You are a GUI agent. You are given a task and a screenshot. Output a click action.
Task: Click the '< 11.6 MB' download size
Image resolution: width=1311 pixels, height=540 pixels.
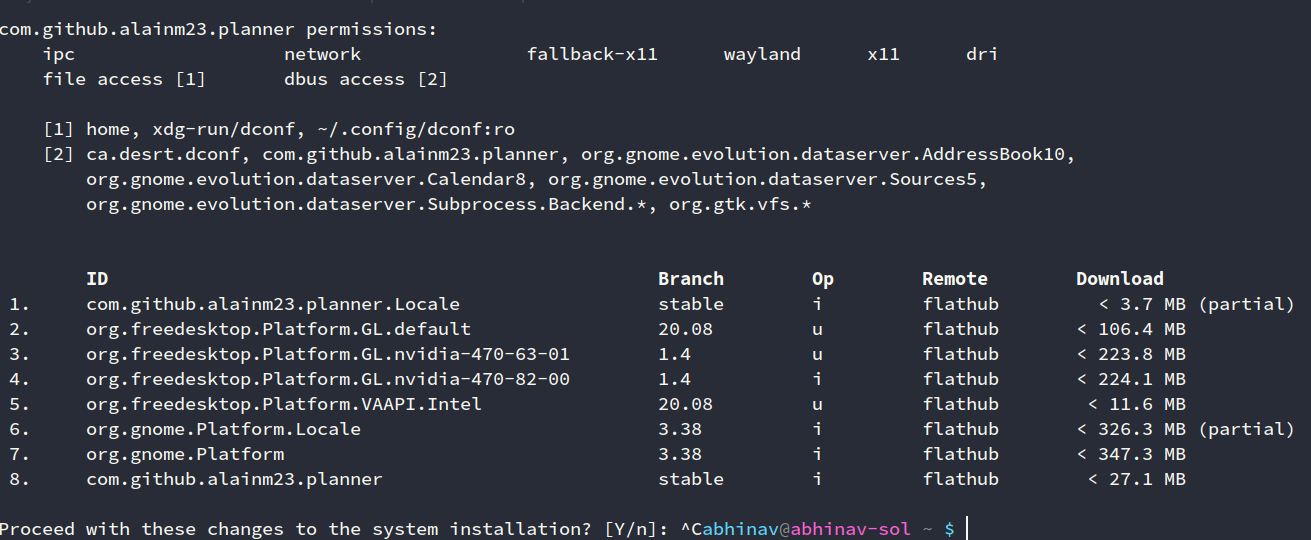(x=1136, y=404)
